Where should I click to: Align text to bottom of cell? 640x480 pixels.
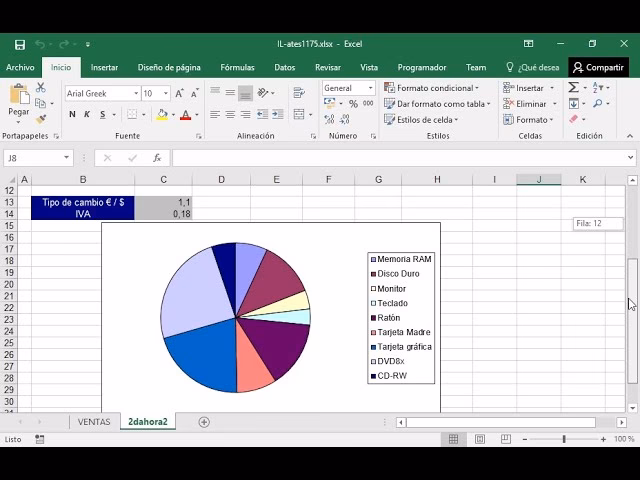pyautogui.click(x=245, y=93)
